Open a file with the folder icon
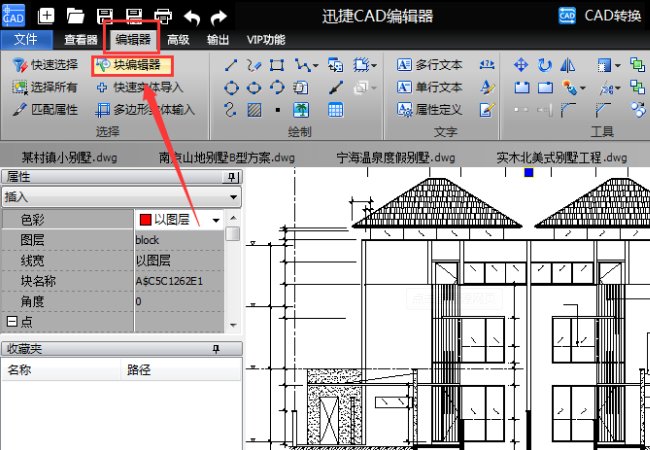This screenshot has height=450, width=650. tap(75, 16)
